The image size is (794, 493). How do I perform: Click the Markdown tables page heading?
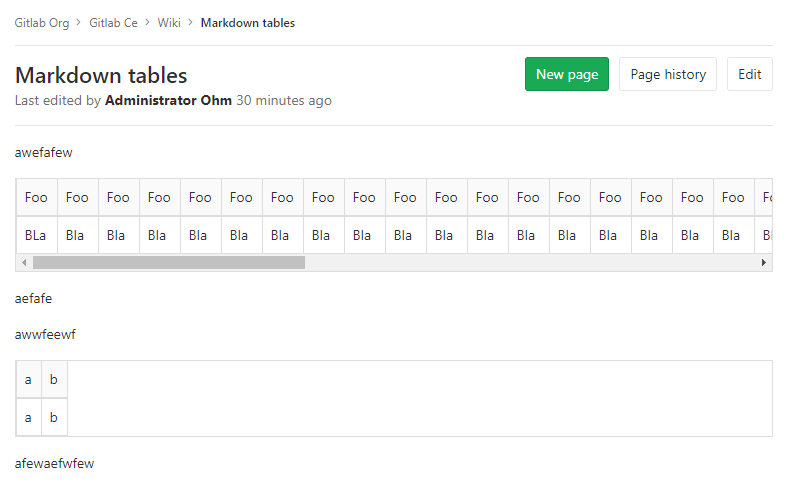[x=101, y=75]
